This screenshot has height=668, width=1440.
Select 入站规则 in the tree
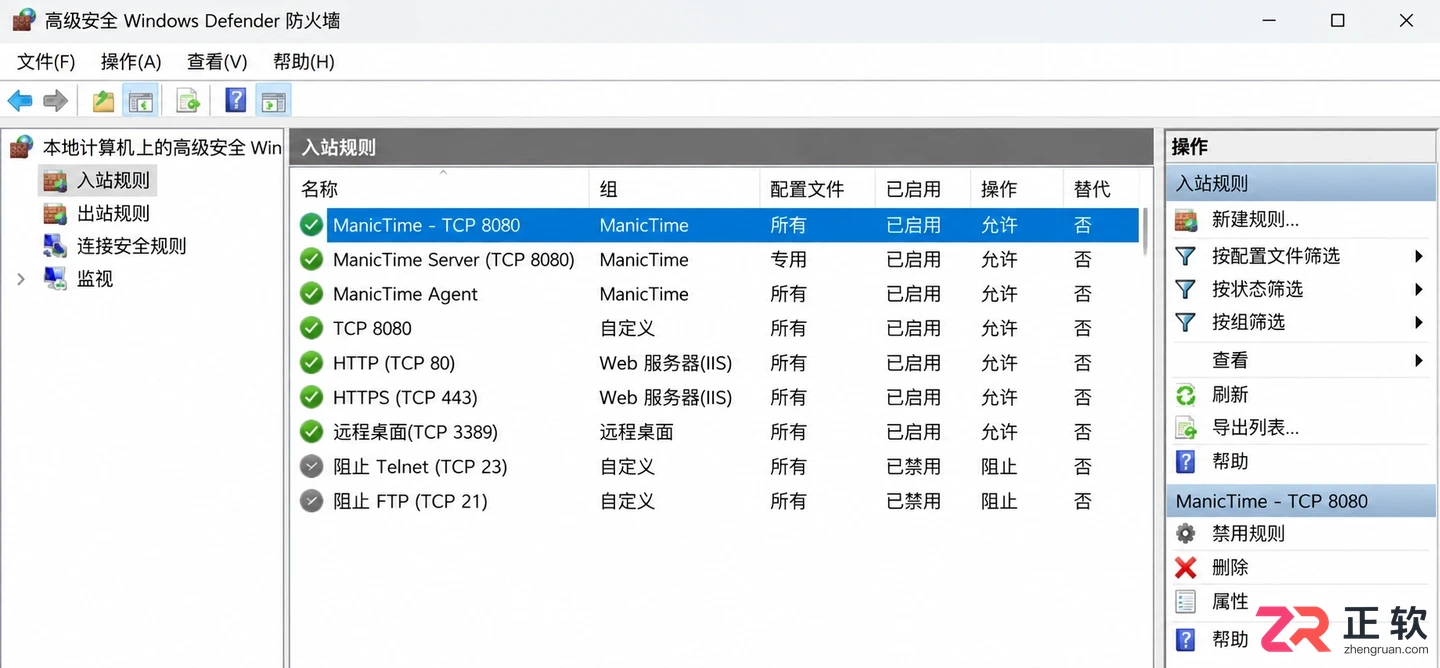113,181
